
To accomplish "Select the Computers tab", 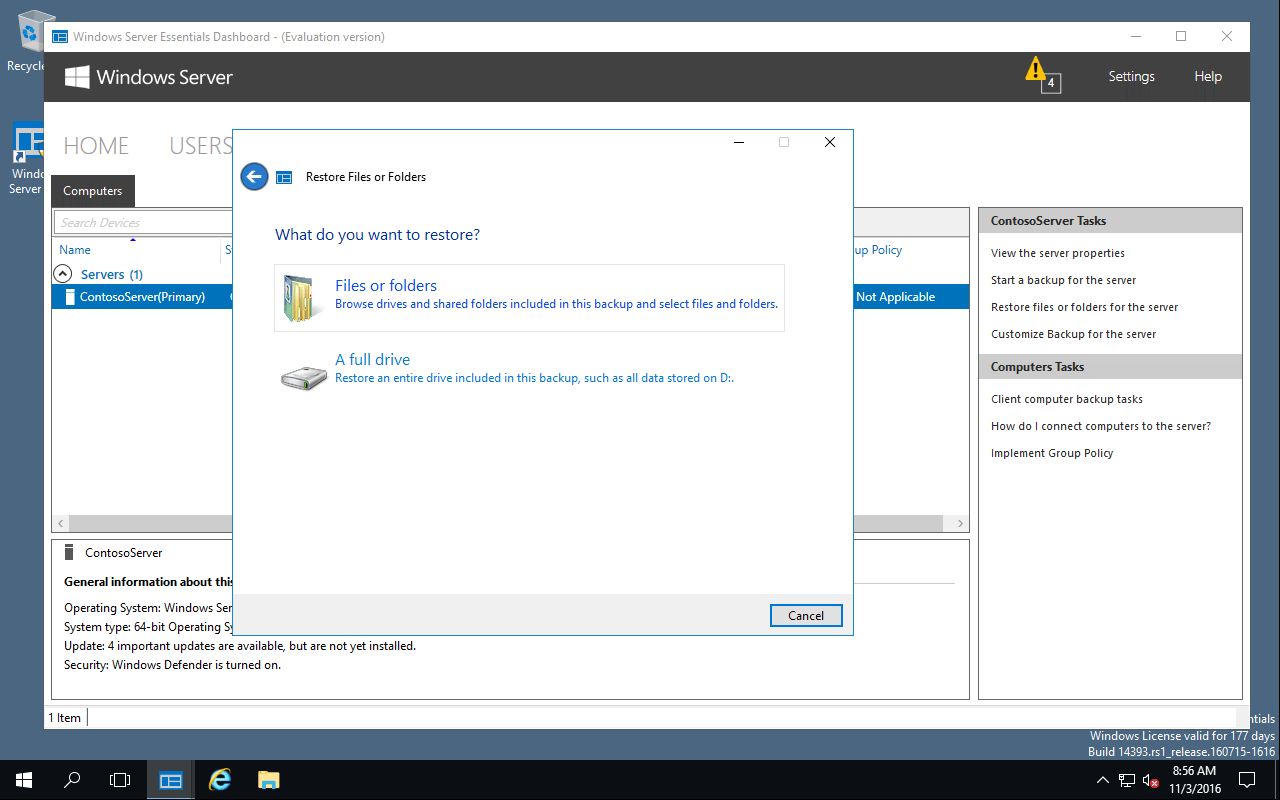I will [92, 191].
